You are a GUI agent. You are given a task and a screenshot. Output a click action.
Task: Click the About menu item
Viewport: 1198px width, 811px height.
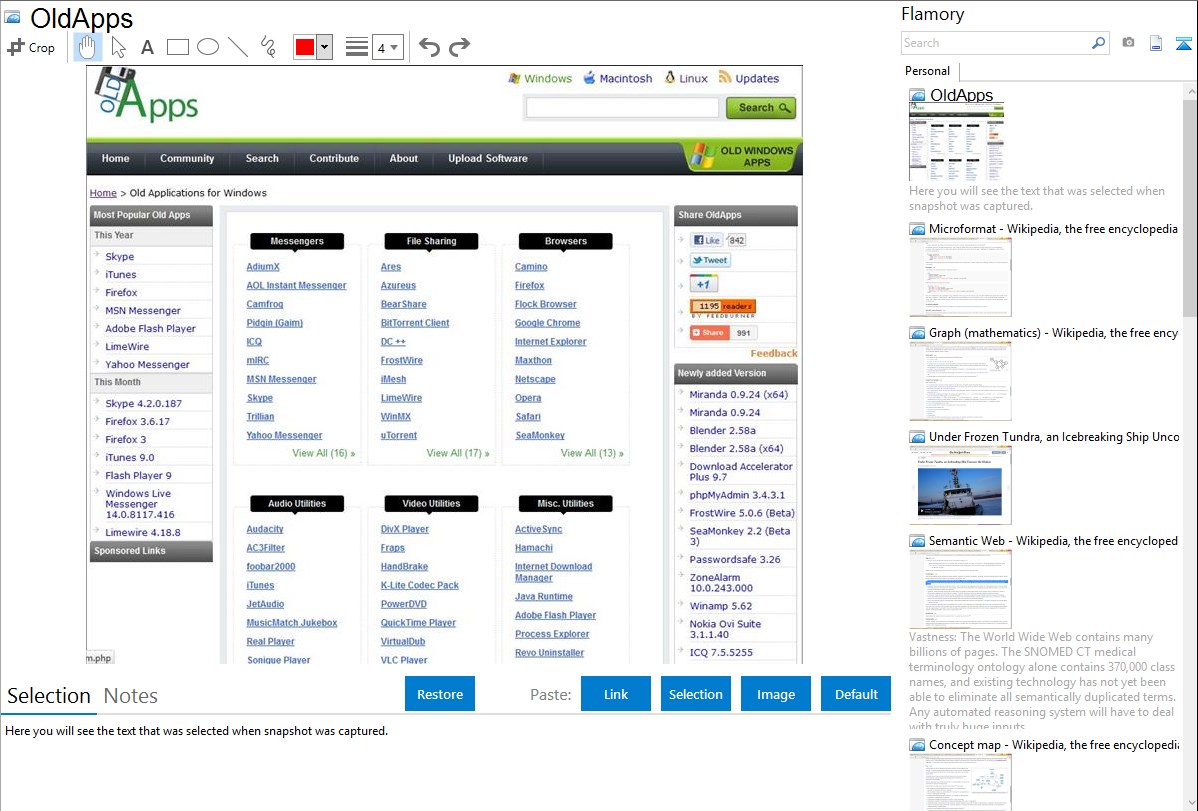[403, 158]
